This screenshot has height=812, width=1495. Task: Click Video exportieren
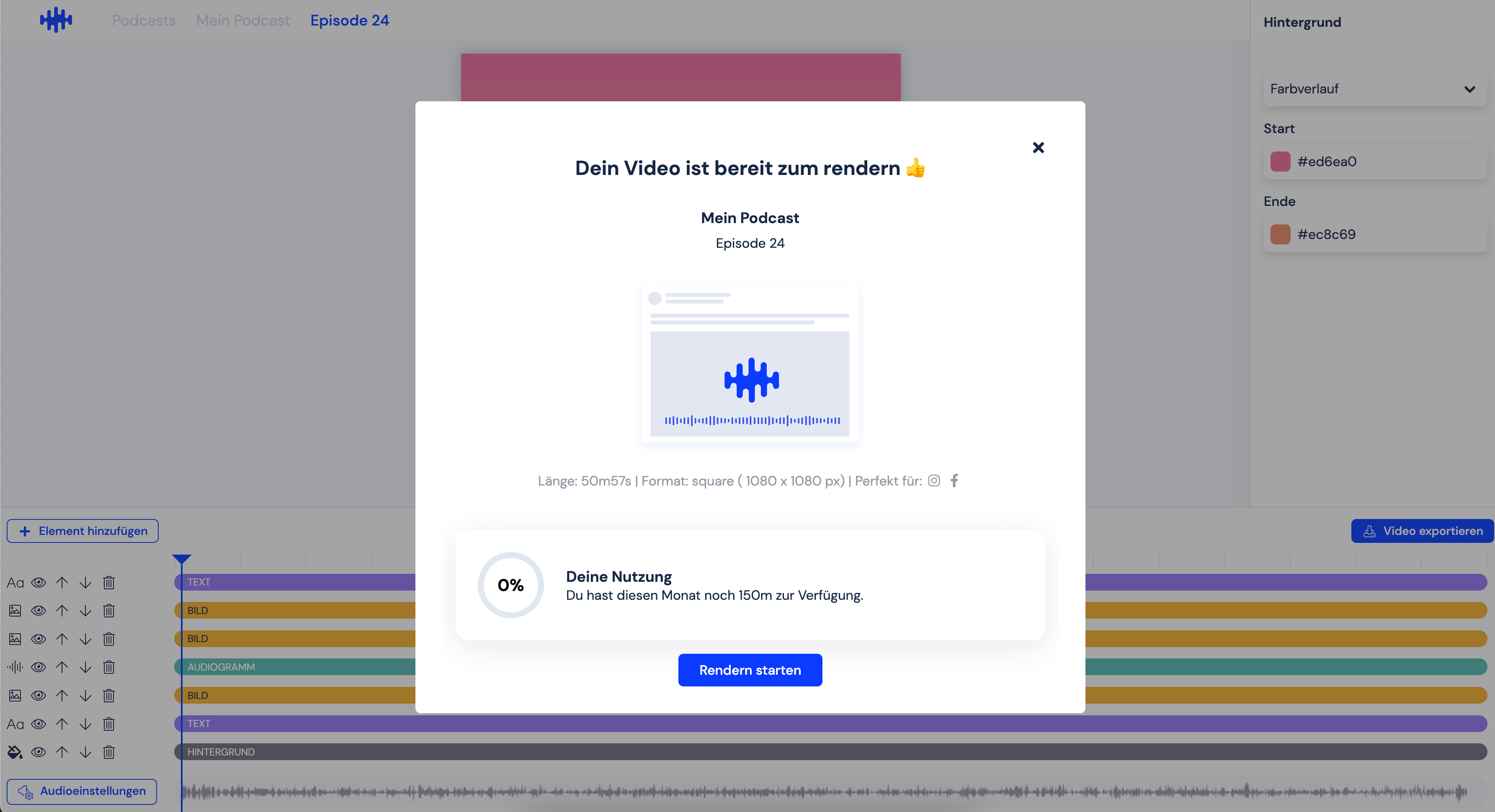[x=1422, y=530]
